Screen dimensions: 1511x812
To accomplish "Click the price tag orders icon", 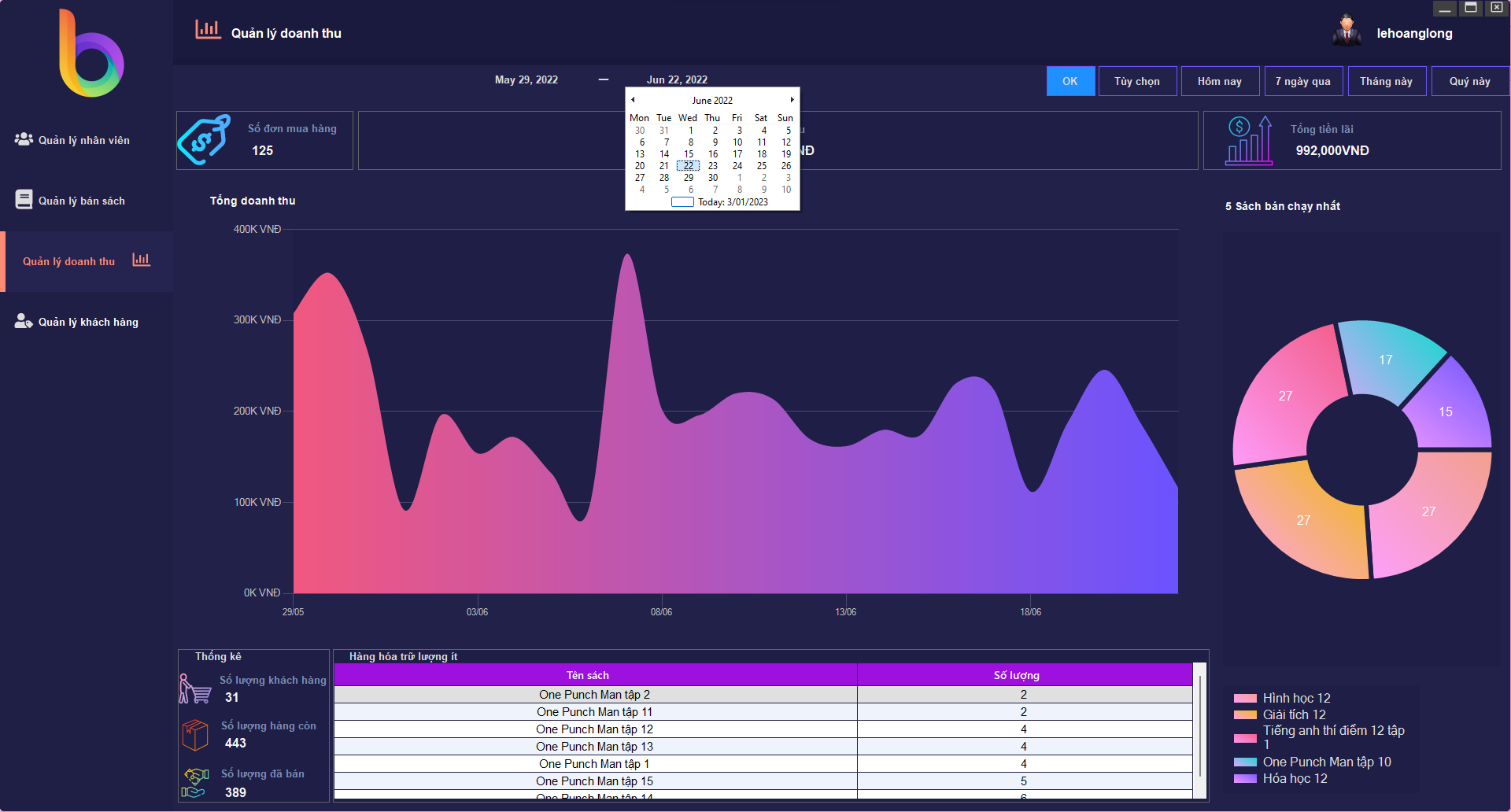I will [204, 139].
